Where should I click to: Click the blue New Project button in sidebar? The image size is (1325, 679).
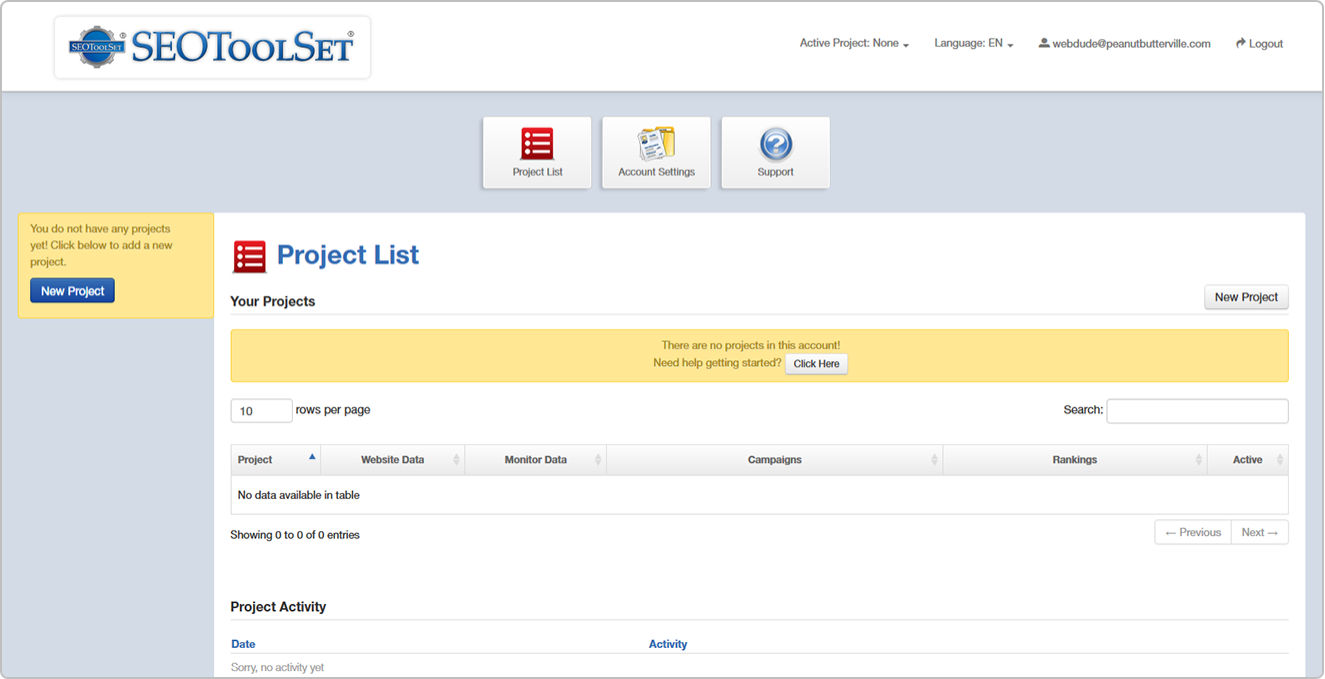tap(73, 291)
